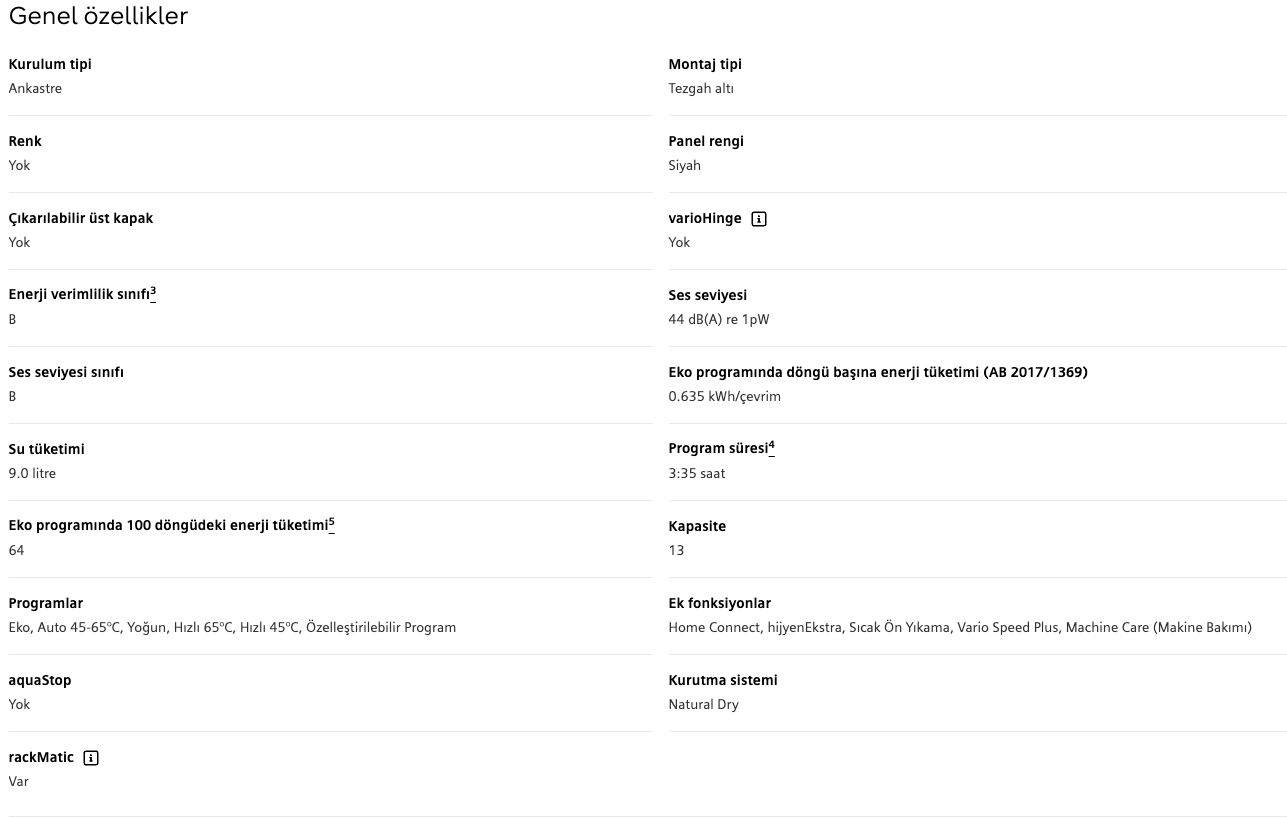This screenshot has height=819, width=1287.
Task: Click the Kapasite label
Action: (x=697, y=526)
